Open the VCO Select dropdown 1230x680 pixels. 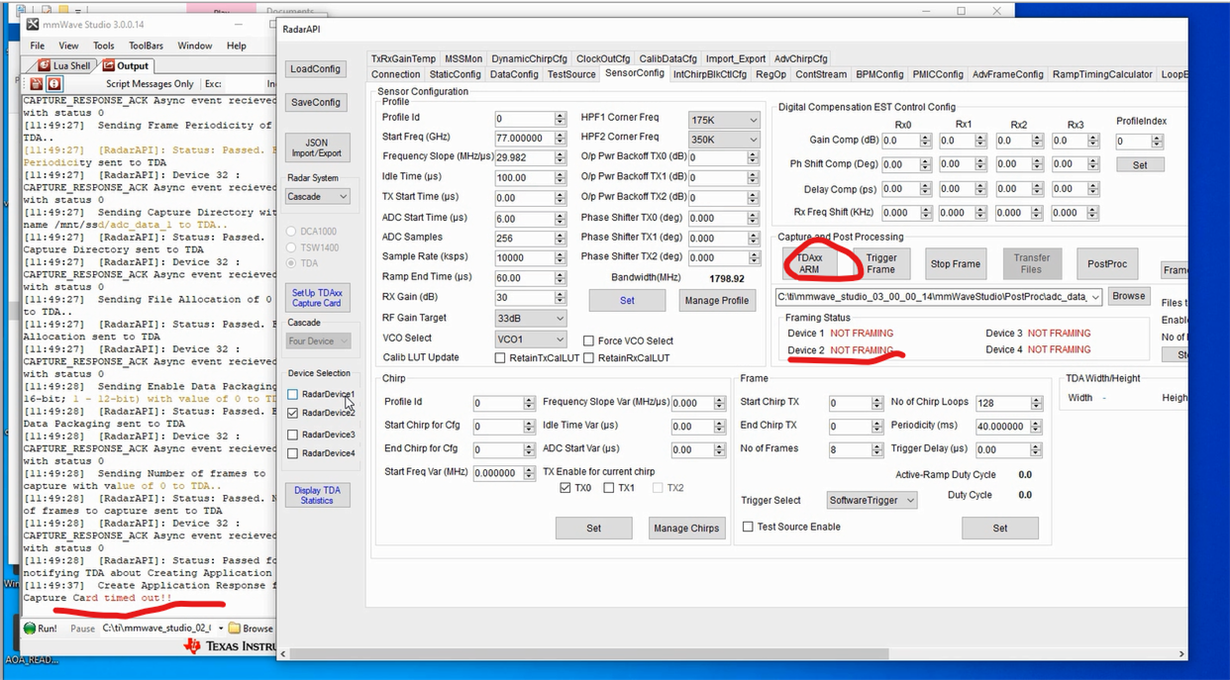530,339
